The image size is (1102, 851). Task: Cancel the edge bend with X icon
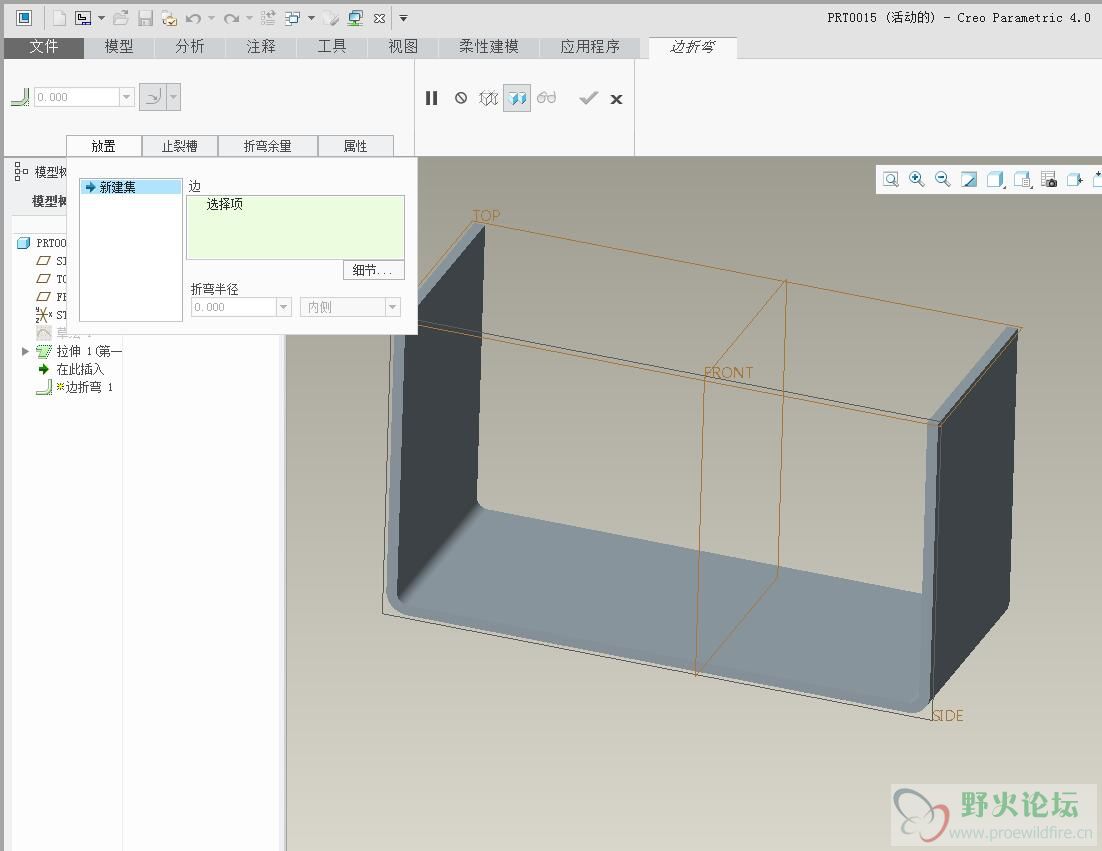(616, 99)
